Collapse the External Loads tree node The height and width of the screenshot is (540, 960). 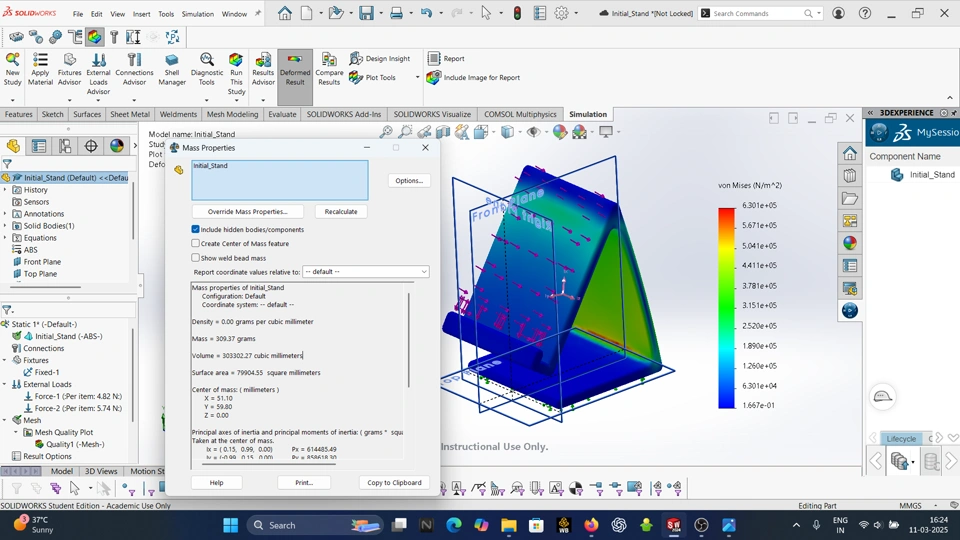(5, 384)
